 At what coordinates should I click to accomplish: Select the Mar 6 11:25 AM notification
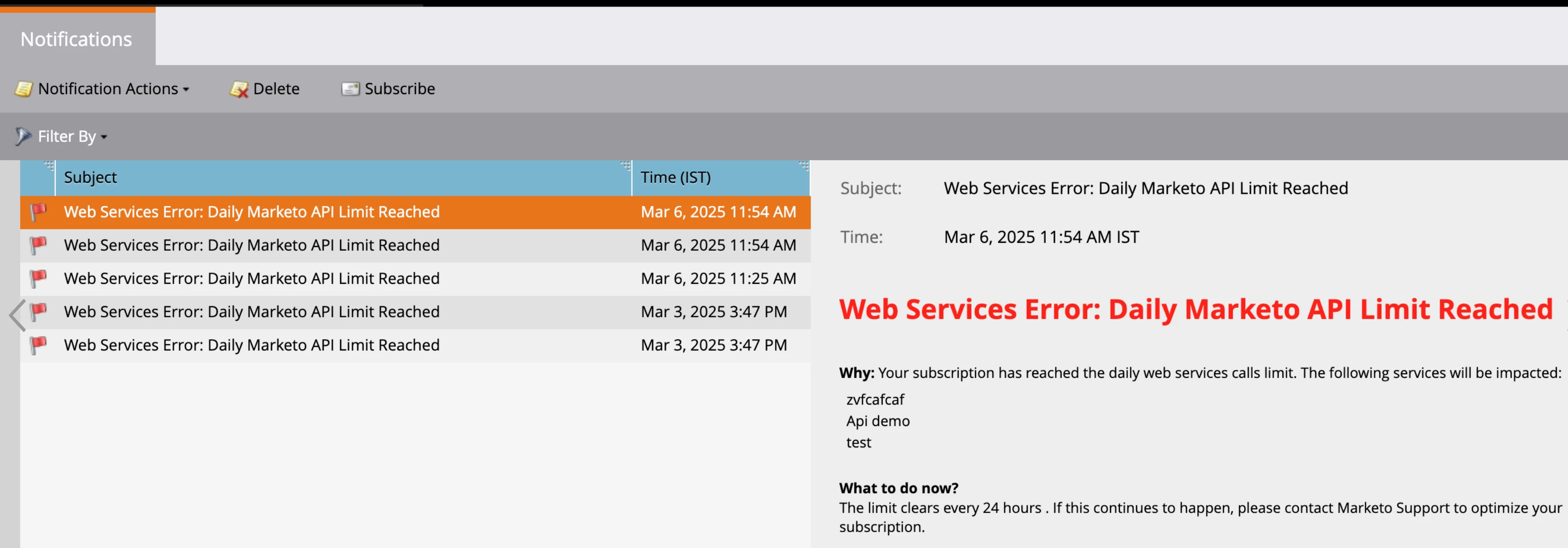(252, 278)
